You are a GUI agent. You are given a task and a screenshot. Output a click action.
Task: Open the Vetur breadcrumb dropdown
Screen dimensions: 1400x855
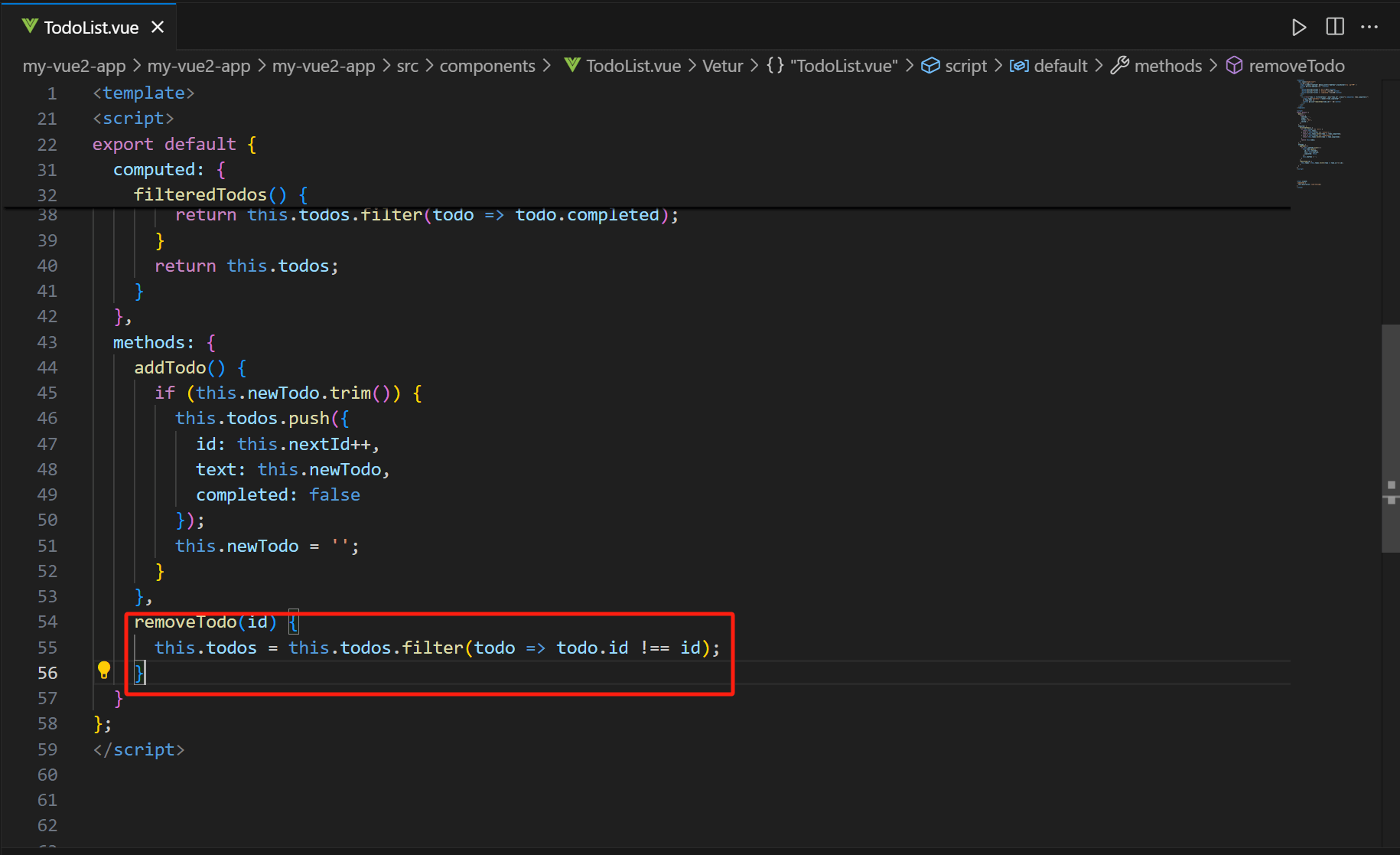(x=722, y=66)
